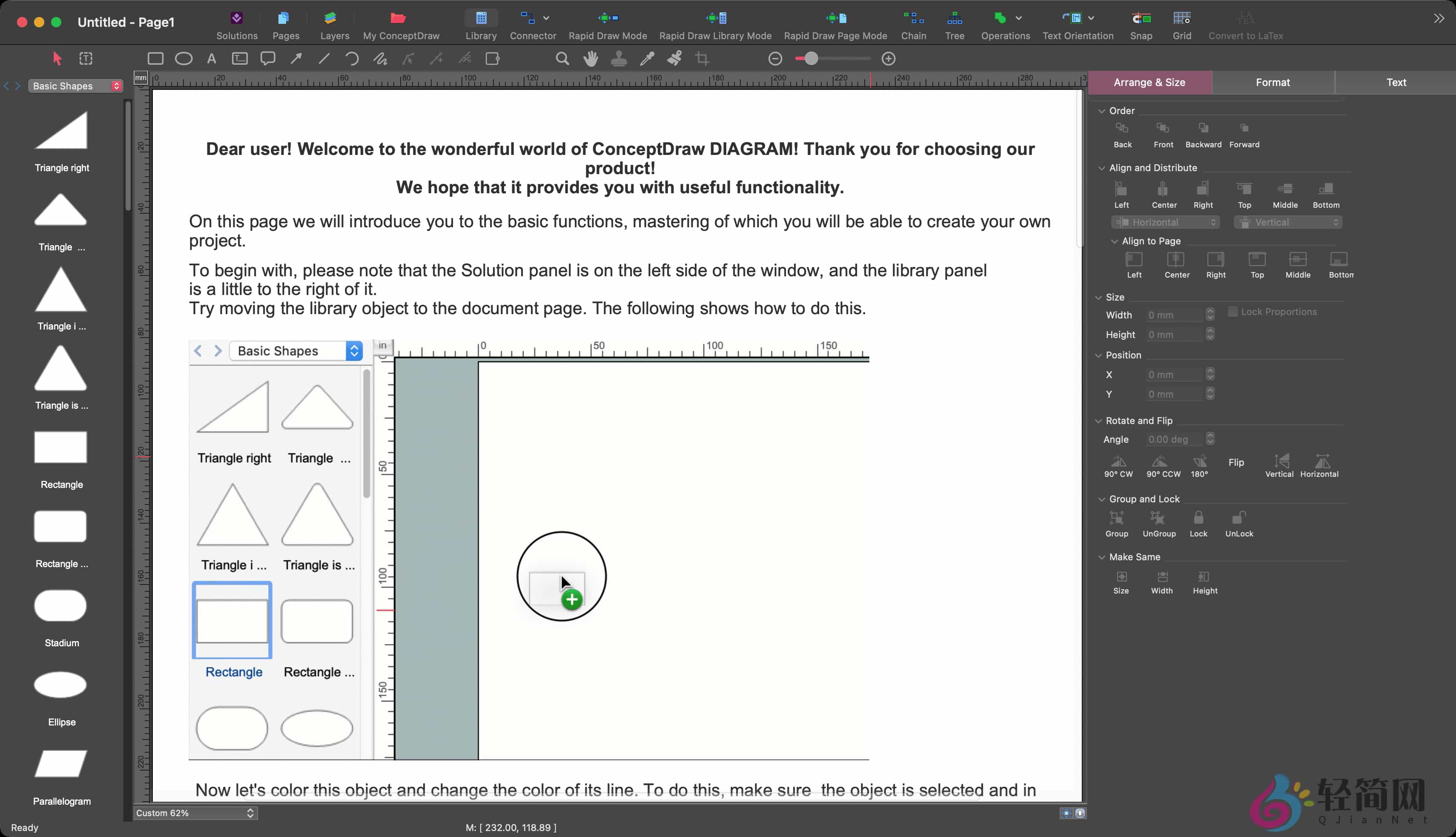Select the Smart Connector tool
This screenshot has height=837, width=1456.
click(295, 58)
